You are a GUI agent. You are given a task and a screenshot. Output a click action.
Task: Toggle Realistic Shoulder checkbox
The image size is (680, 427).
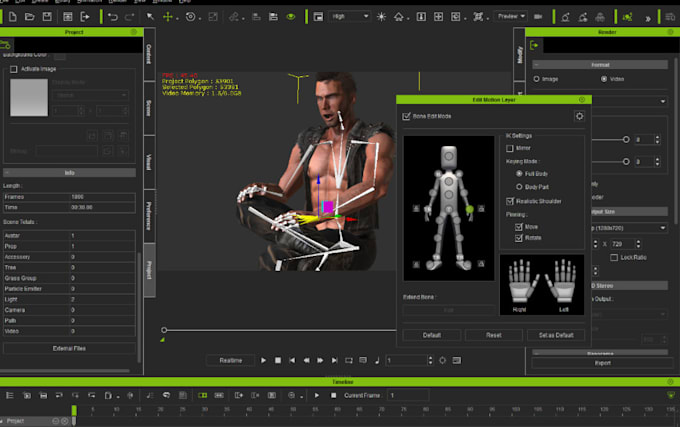tap(510, 201)
